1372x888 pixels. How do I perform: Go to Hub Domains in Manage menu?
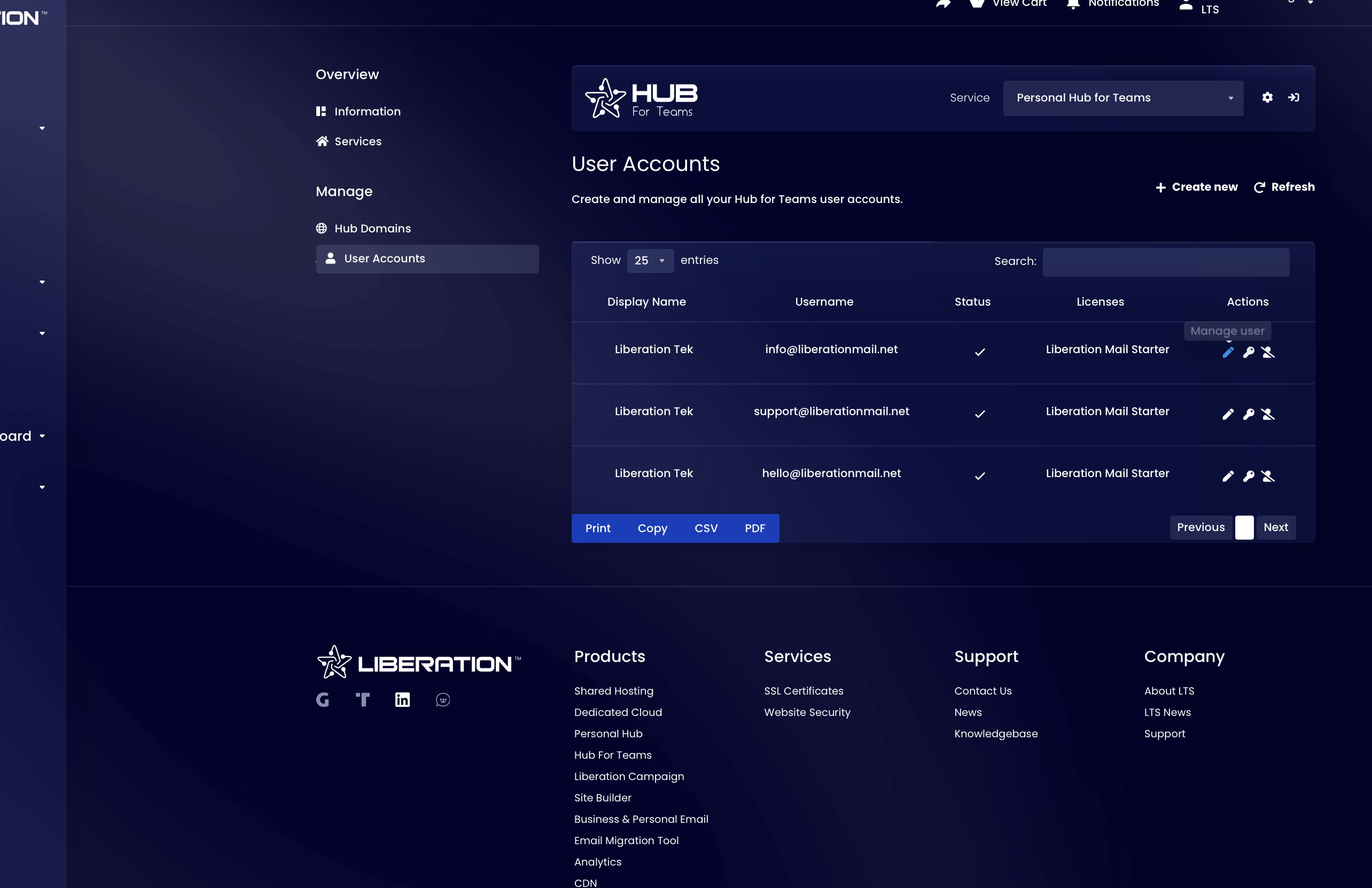[363, 228]
